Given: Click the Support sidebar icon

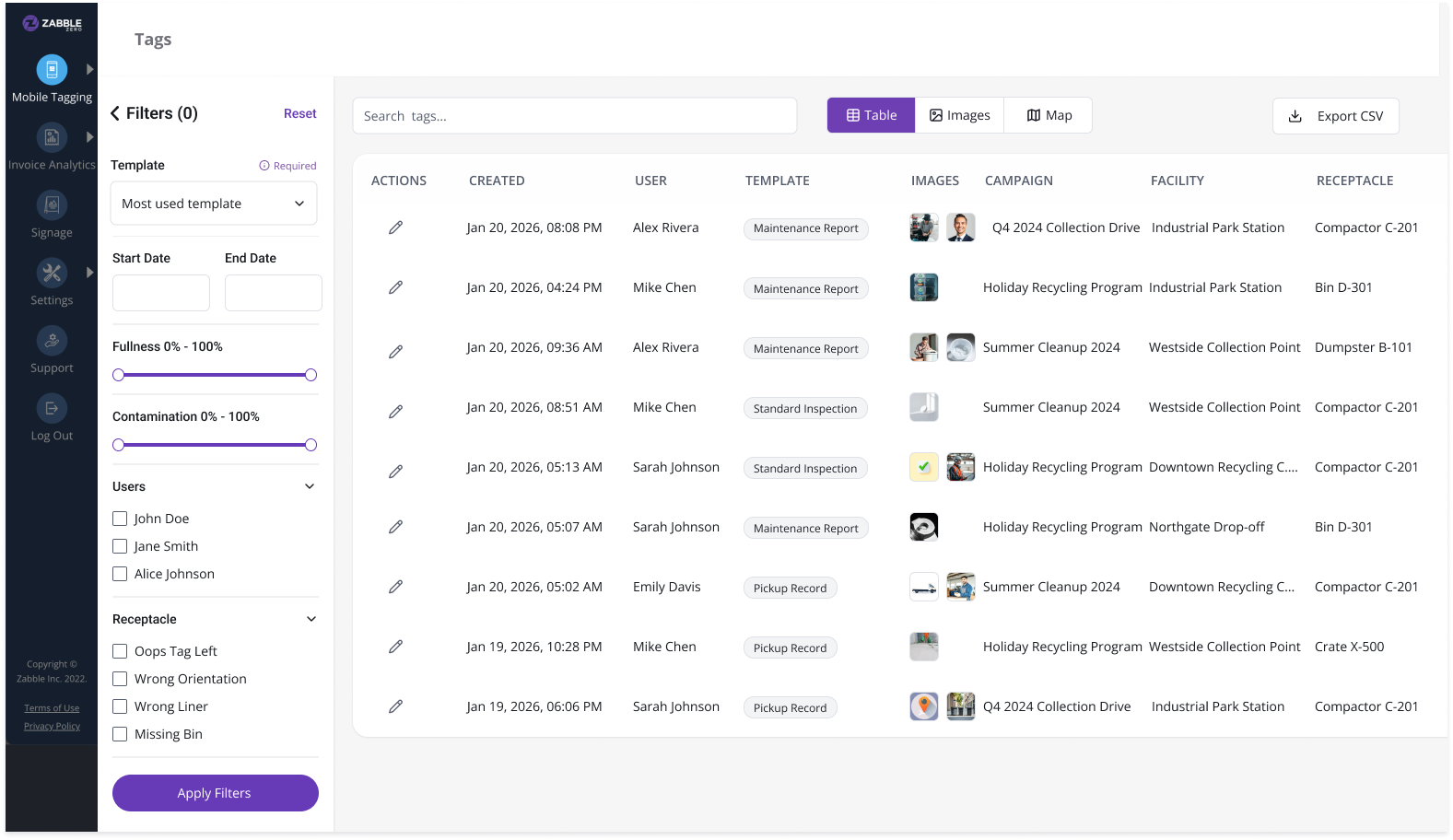Looking at the screenshot, I should point(52,341).
